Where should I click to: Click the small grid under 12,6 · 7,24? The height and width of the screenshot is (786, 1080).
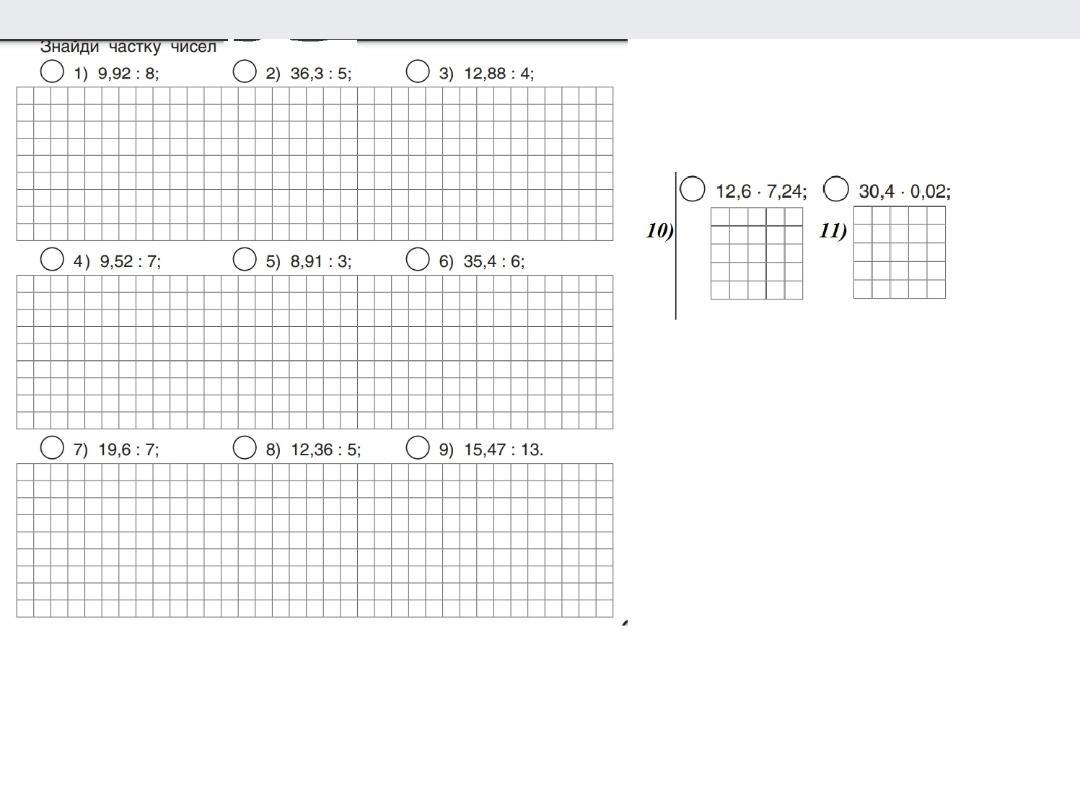[756, 253]
